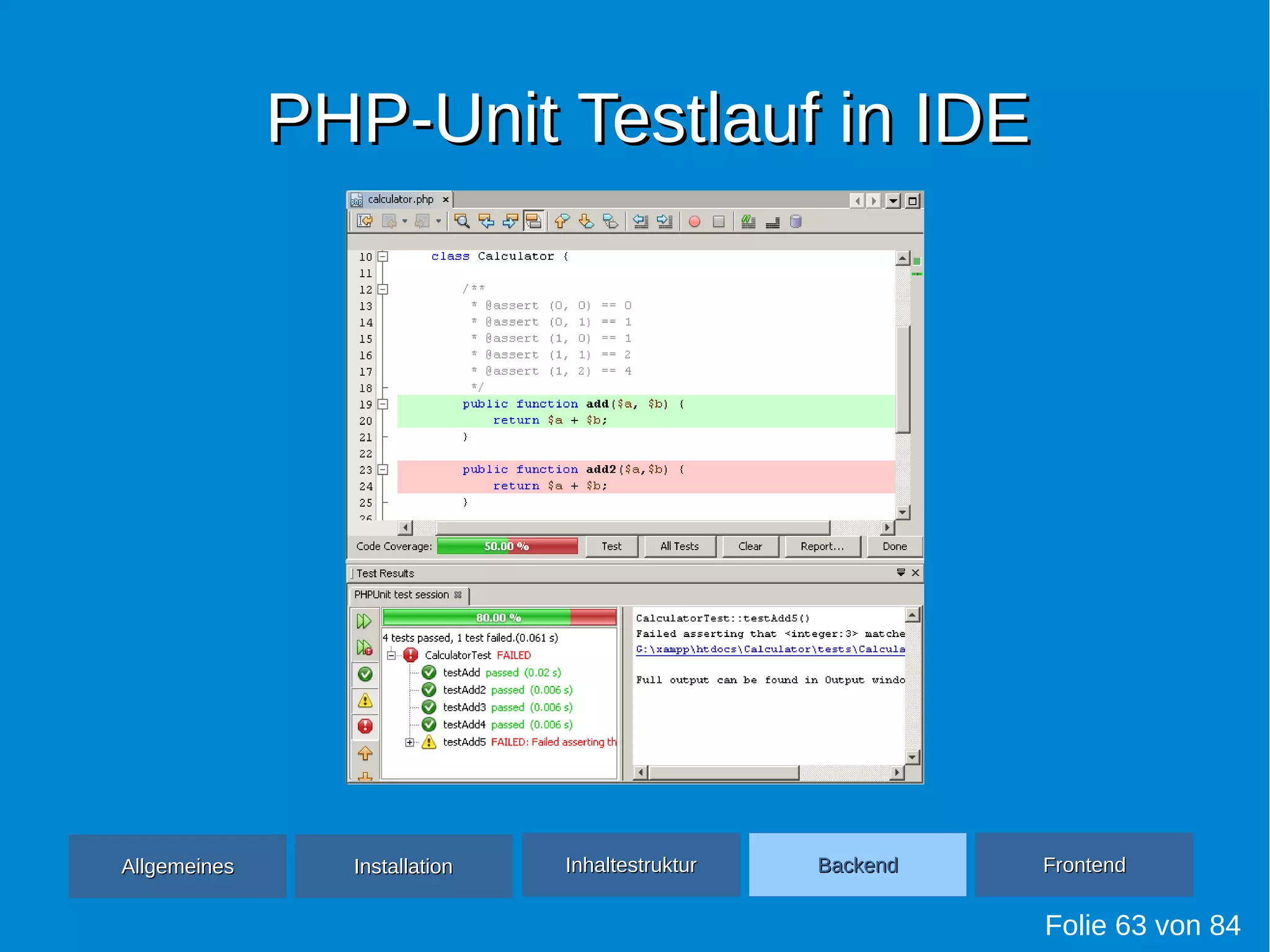The image size is (1270, 952).
Task: Click the editor horizontal scrollbar
Action: coord(633,528)
